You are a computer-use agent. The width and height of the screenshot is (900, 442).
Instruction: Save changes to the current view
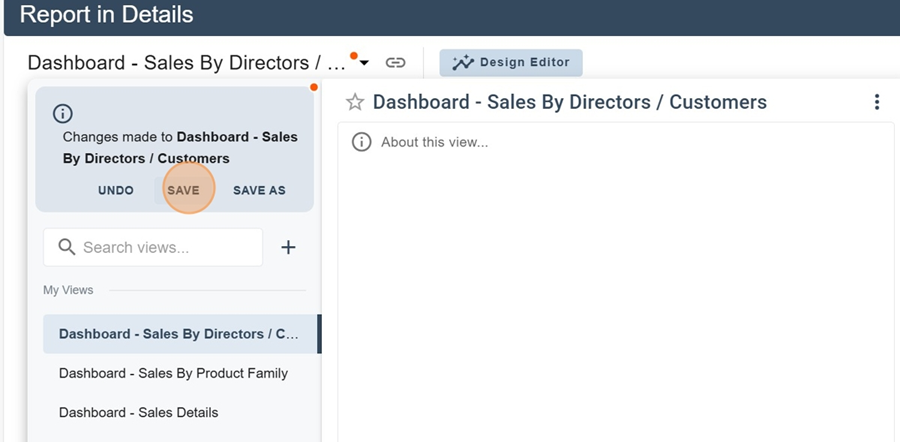point(184,190)
